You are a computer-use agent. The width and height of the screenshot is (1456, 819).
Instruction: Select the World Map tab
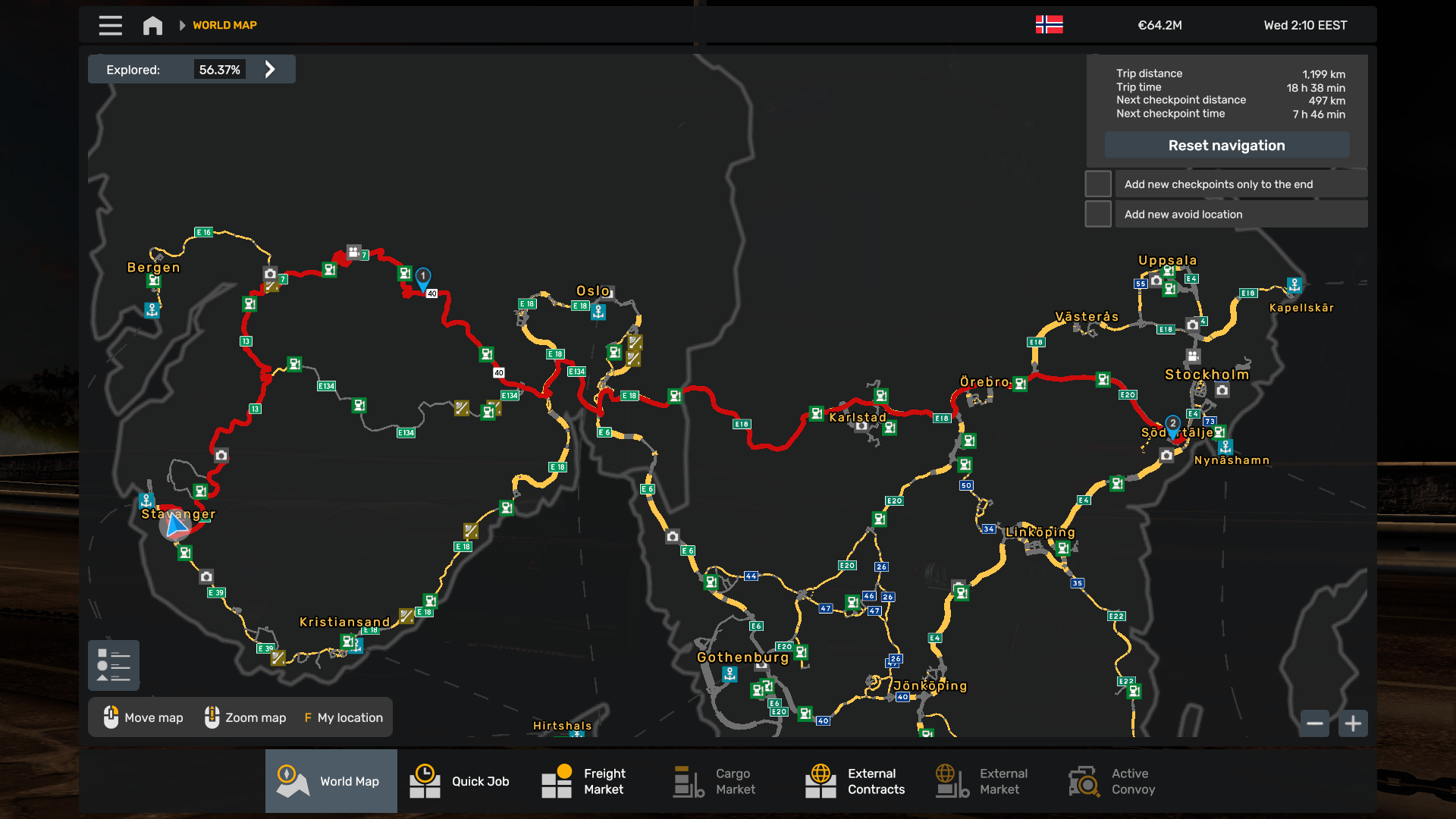click(x=331, y=781)
